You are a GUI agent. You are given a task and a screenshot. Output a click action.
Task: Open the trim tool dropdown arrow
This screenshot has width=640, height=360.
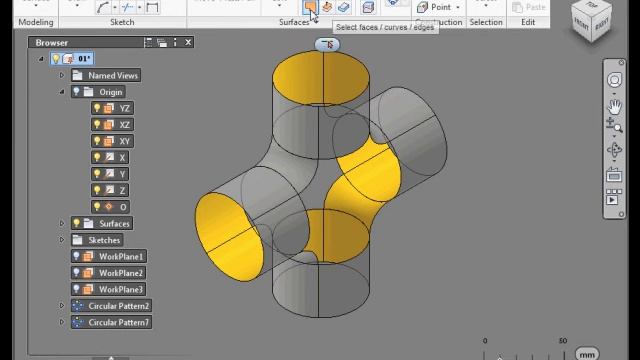pyautogui.click(x=140, y=7)
